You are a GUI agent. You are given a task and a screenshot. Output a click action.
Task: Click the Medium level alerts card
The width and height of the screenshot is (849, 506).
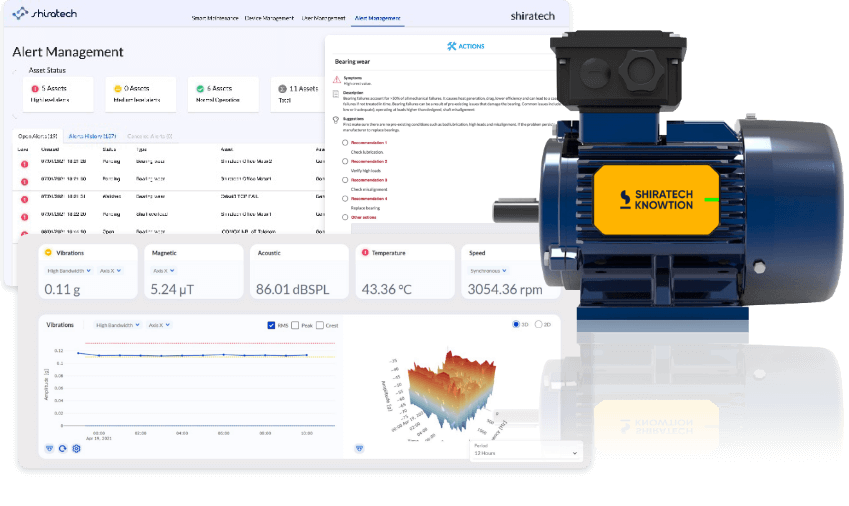coord(141,94)
